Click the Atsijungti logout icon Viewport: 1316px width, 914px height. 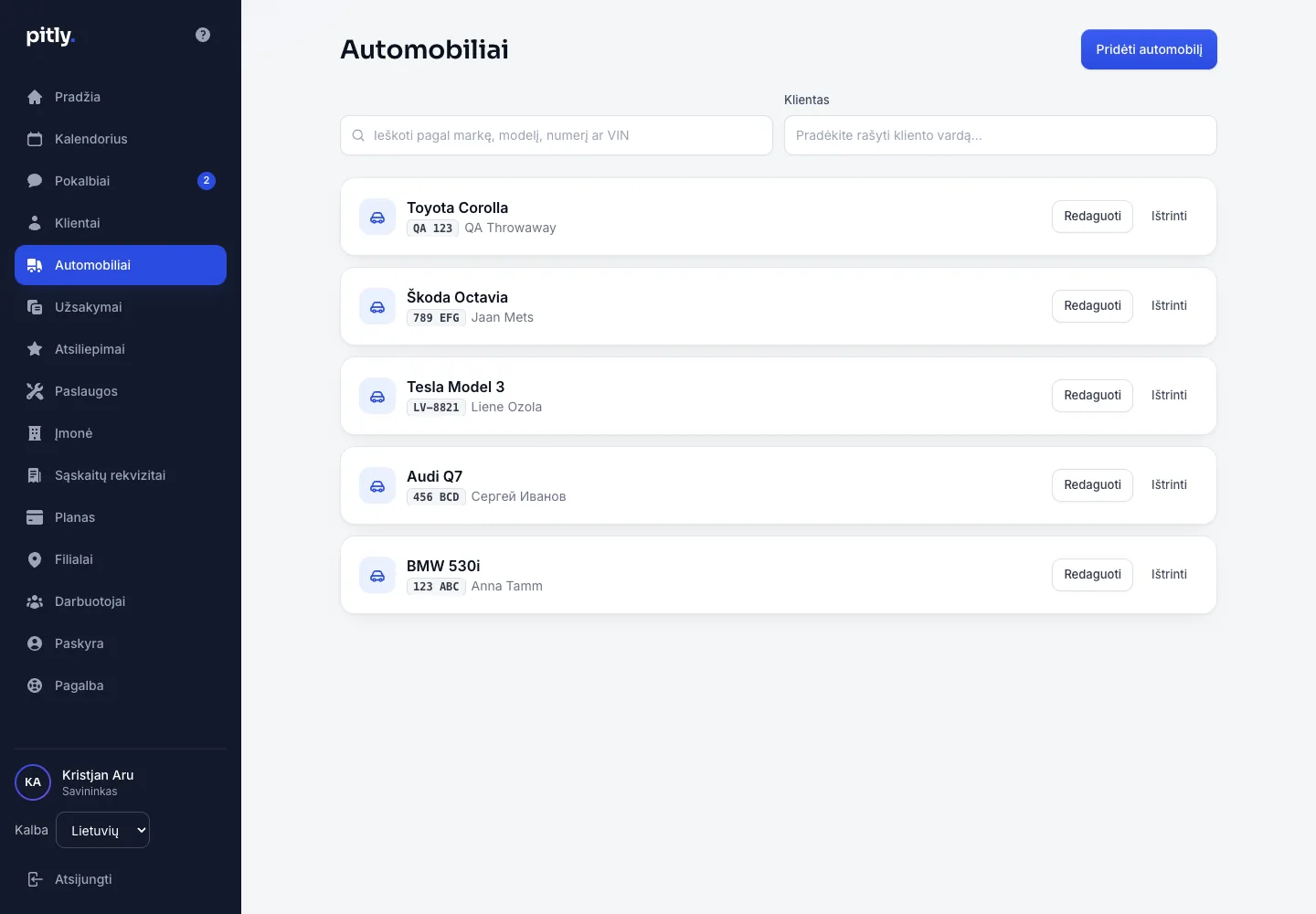coord(35,879)
